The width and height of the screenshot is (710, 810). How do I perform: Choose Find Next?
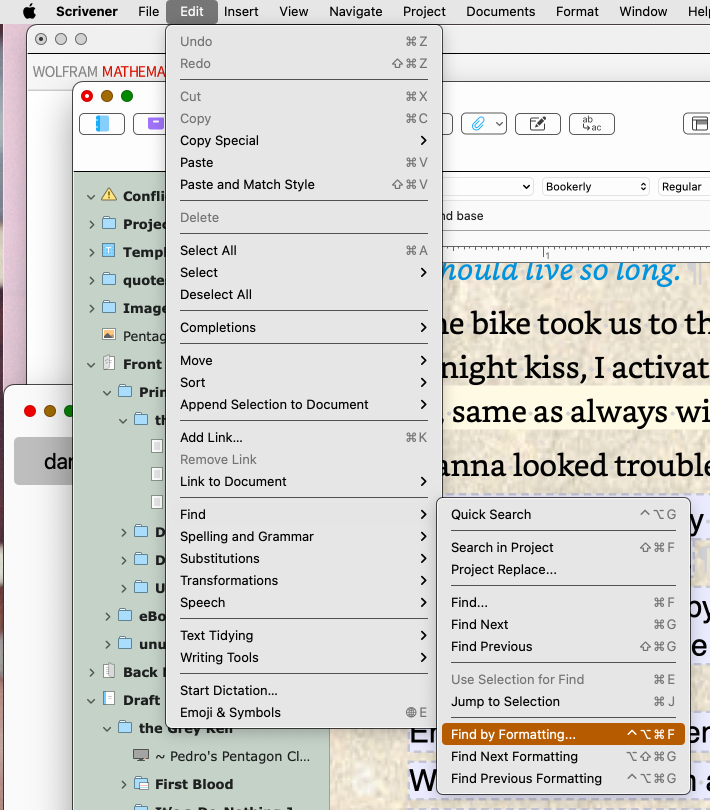[x=563, y=625]
